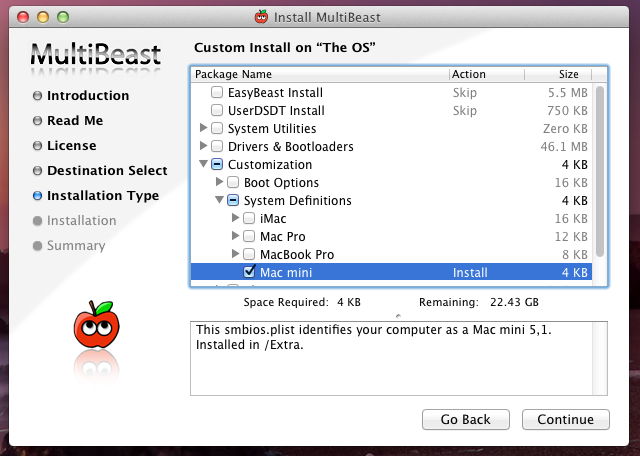Toggle the Customization mixed-state checkbox
This screenshot has height=456, width=640.
click(217, 164)
